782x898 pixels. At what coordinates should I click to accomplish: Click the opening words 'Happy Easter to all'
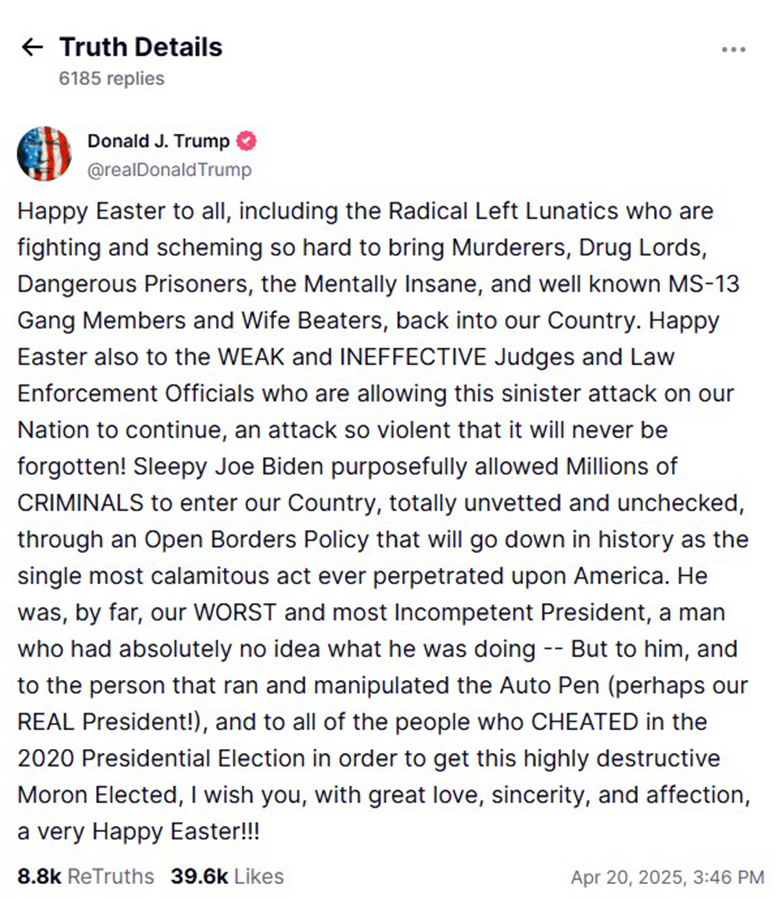(106, 212)
